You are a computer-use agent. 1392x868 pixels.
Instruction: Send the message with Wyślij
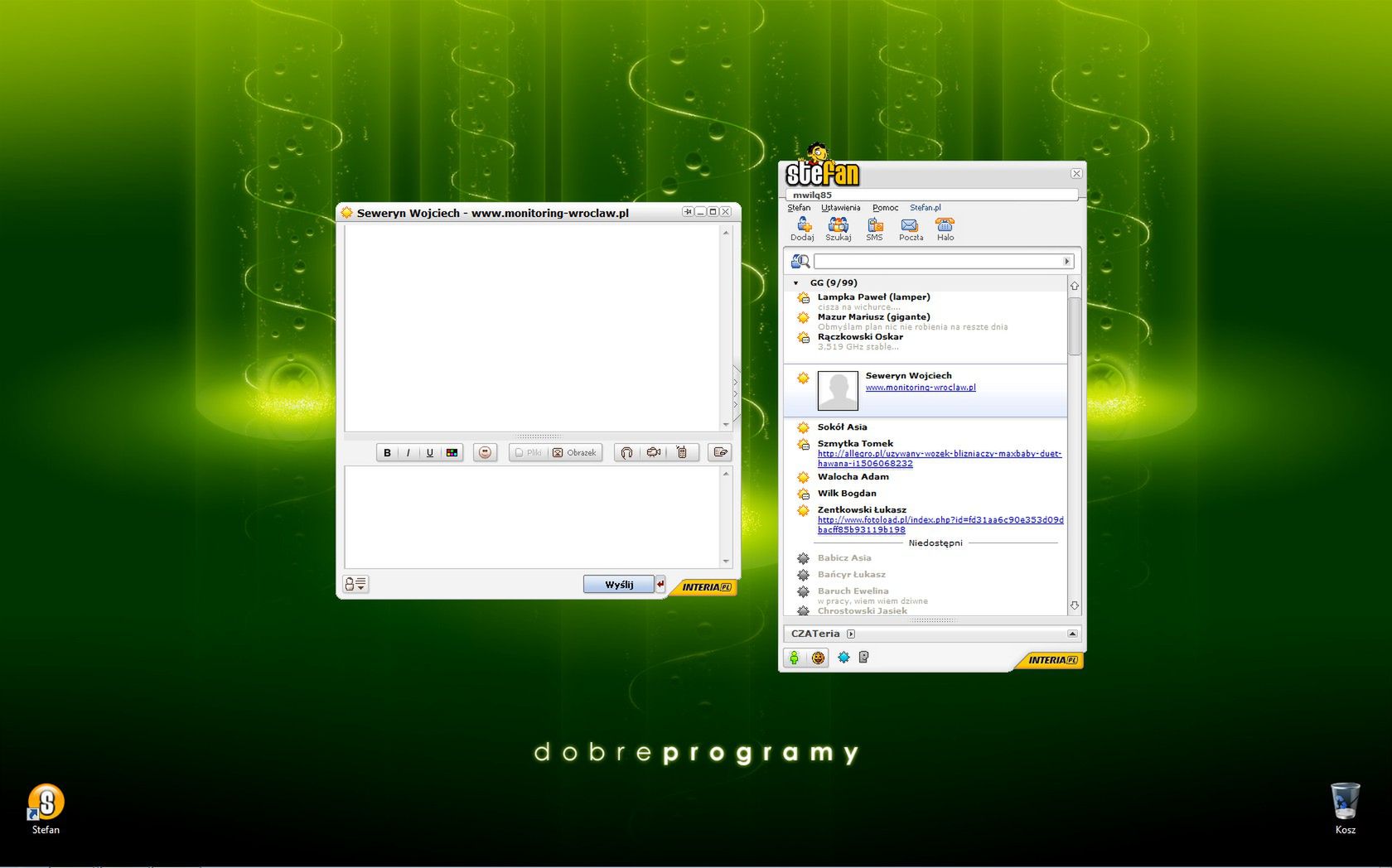(619, 585)
